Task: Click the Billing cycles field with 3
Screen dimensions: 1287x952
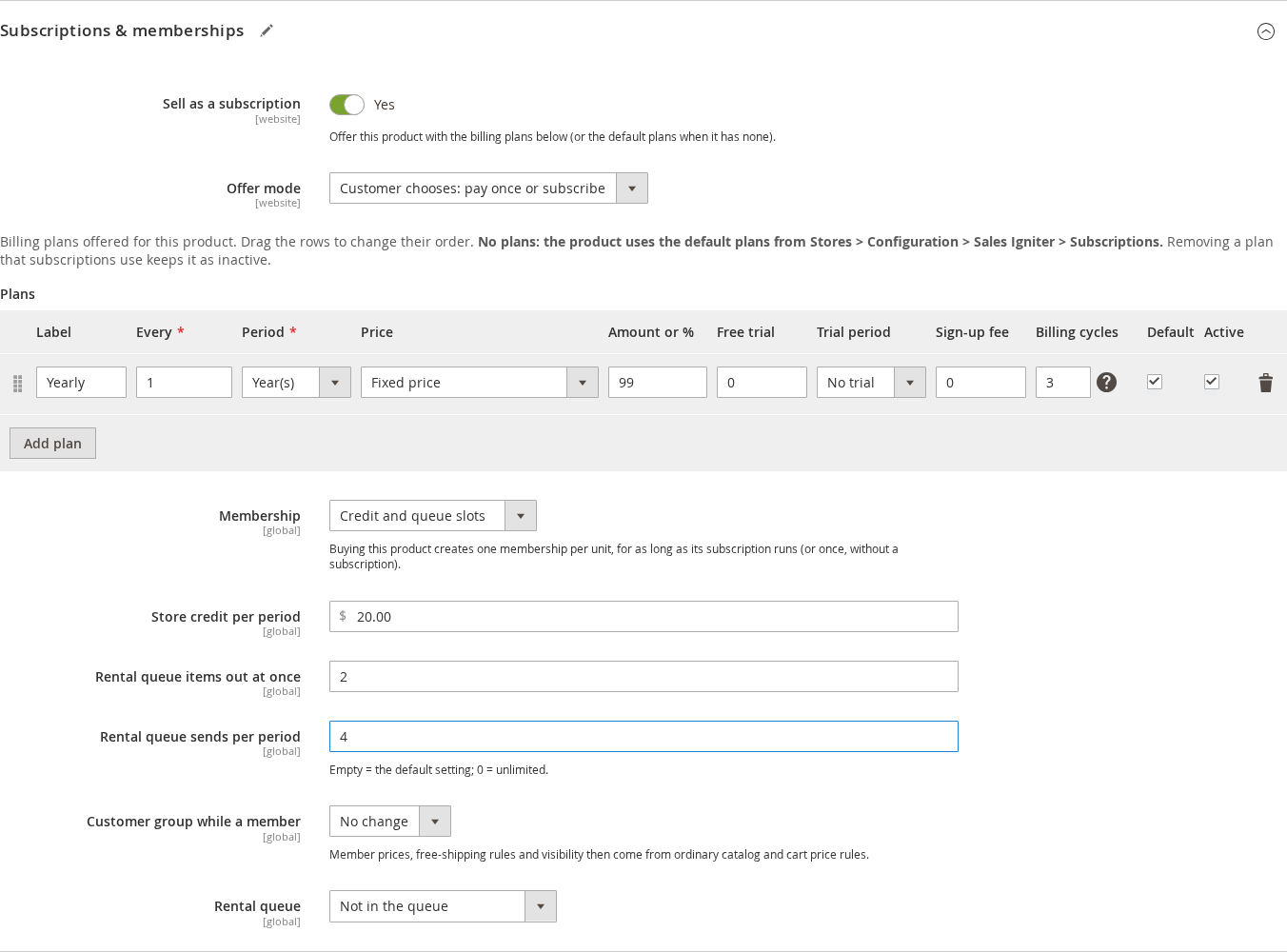Action: tap(1062, 383)
